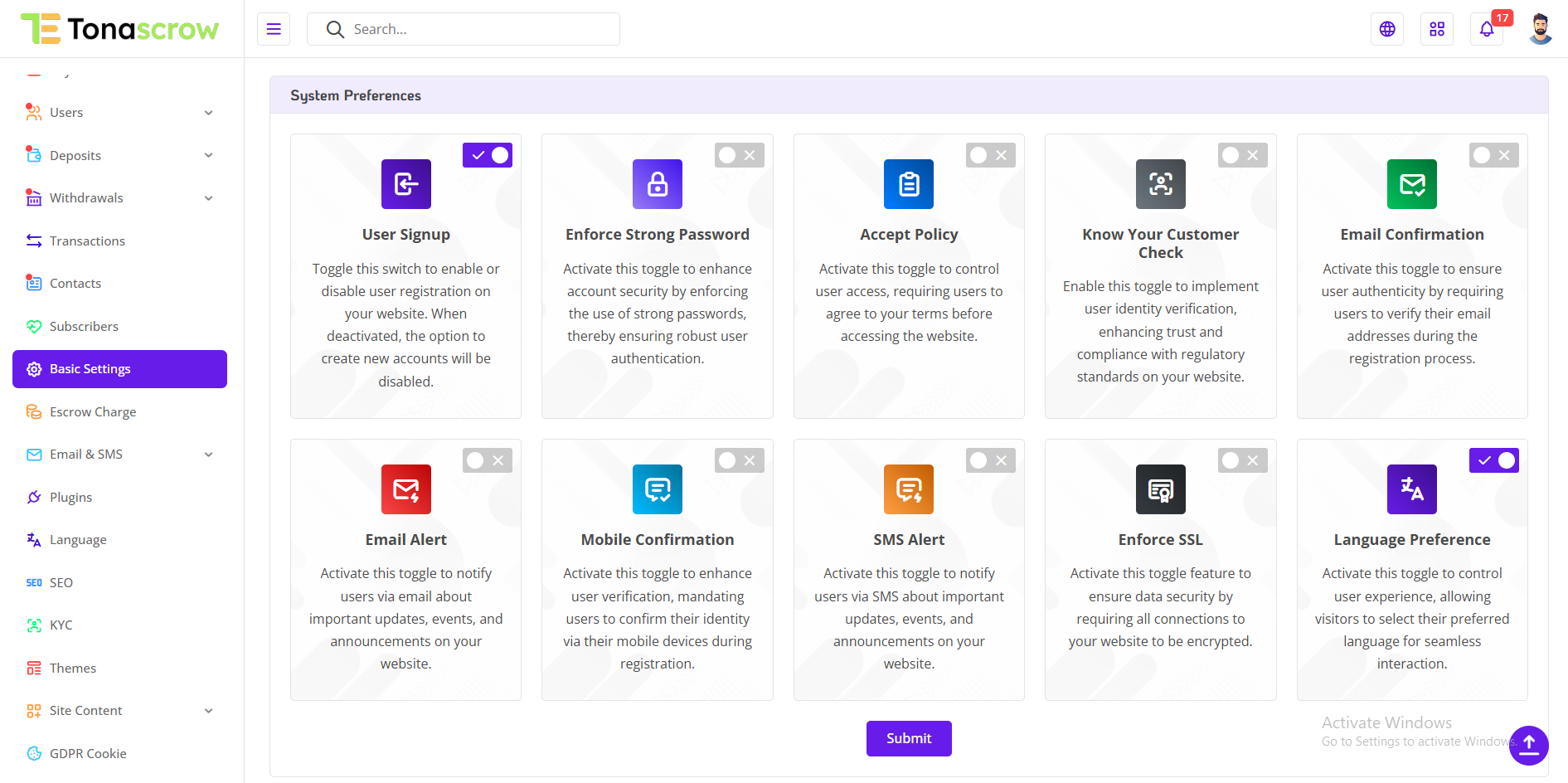Open Escrow Charge in the sidebar

coord(93,412)
